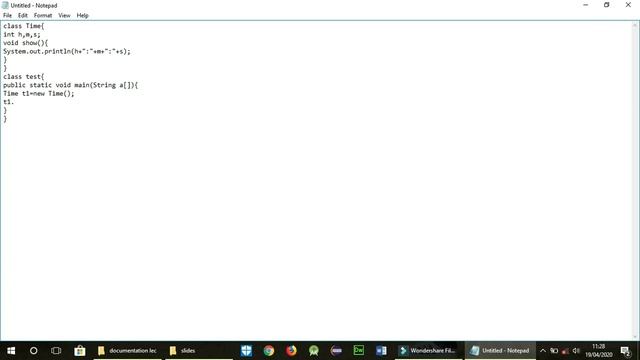Click the line 'Time t1=new Time();'
Image resolution: width=640 pixels, height=360 pixels.
pyautogui.click(x=39, y=93)
